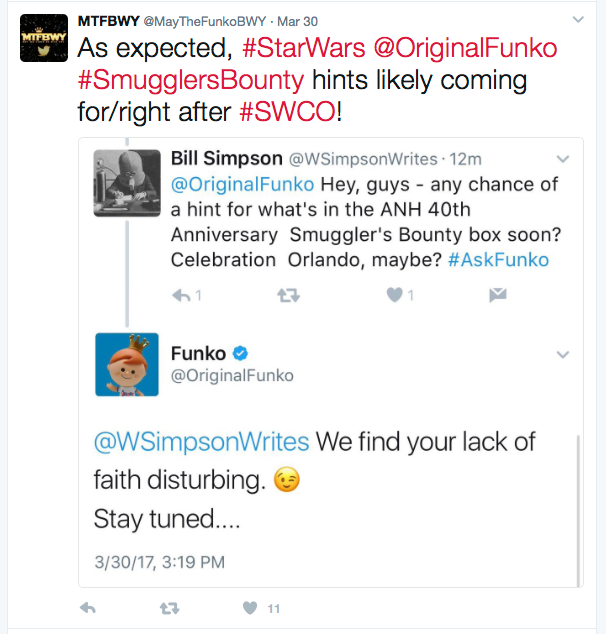Viewport: 606px width, 634px height.
Task: Reply to the MTFBWY tweet
Action: point(88,607)
